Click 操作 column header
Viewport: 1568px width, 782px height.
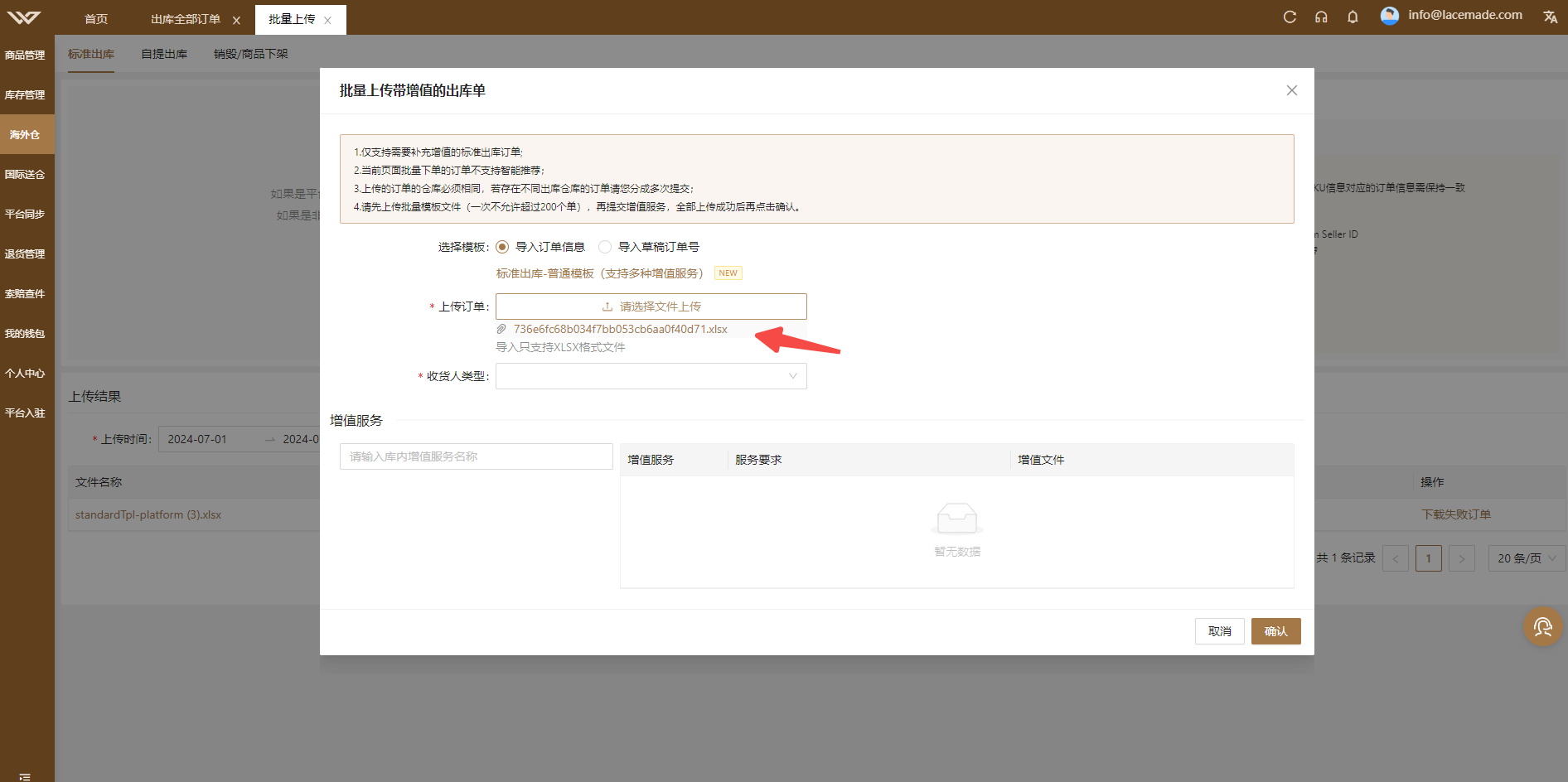(x=1432, y=482)
